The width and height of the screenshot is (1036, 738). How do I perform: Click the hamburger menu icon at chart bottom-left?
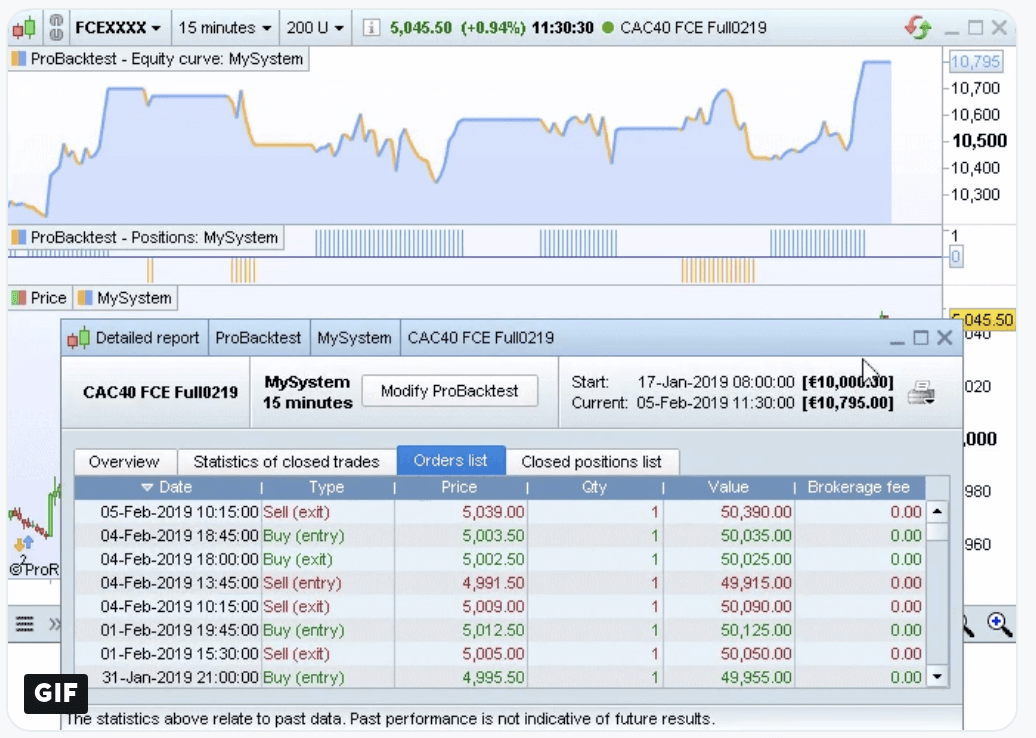click(x=25, y=624)
